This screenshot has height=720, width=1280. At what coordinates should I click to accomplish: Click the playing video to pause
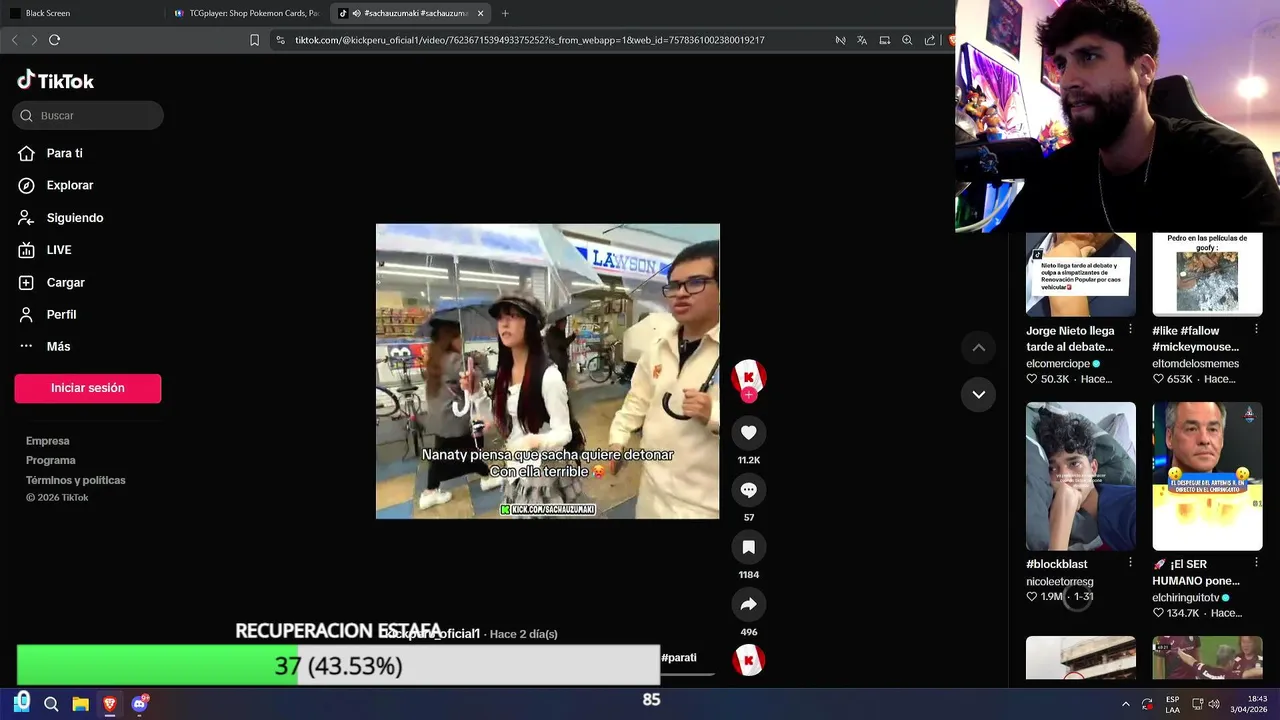tap(547, 371)
